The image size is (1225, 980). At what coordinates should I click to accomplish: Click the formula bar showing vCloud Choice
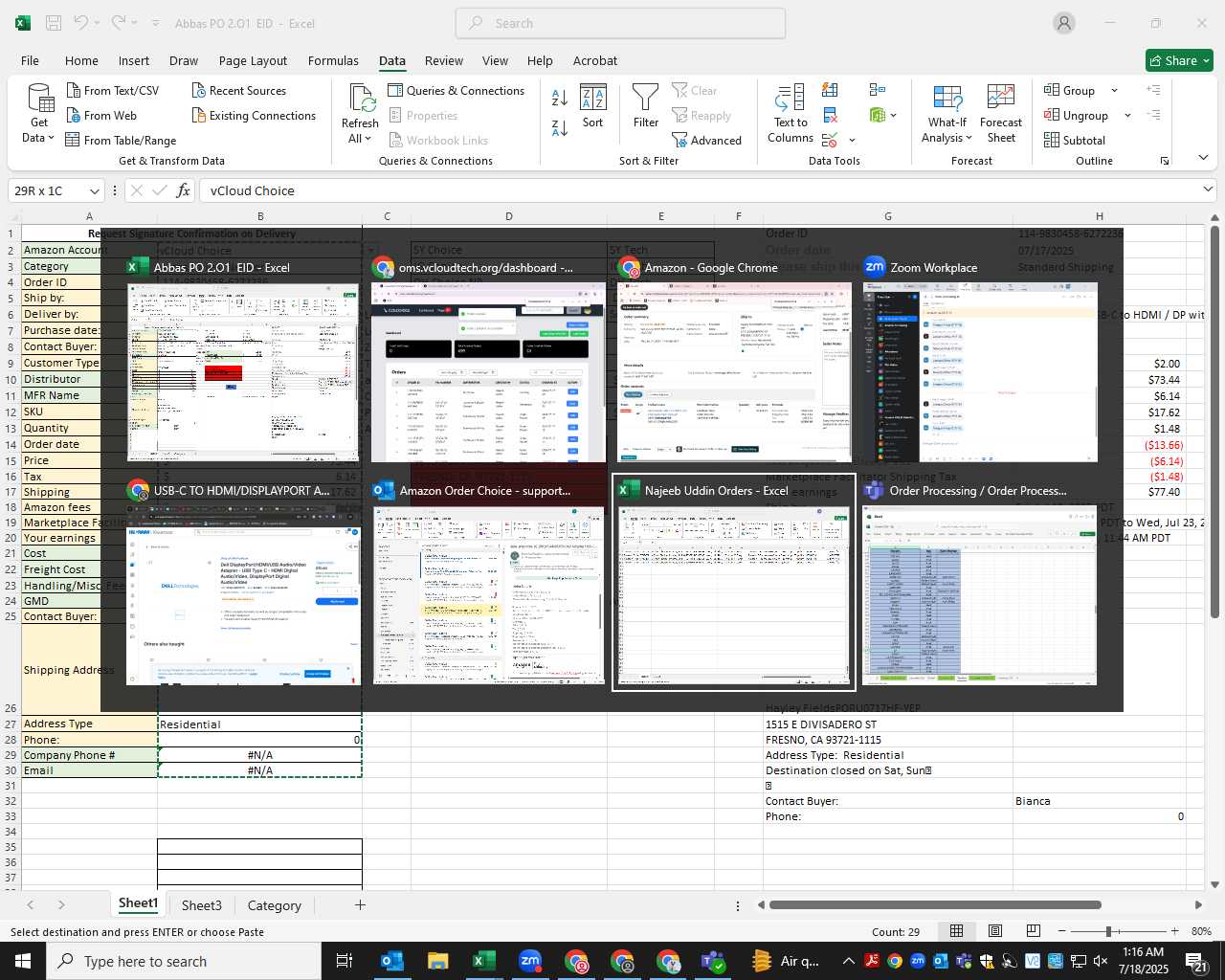coord(699,190)
